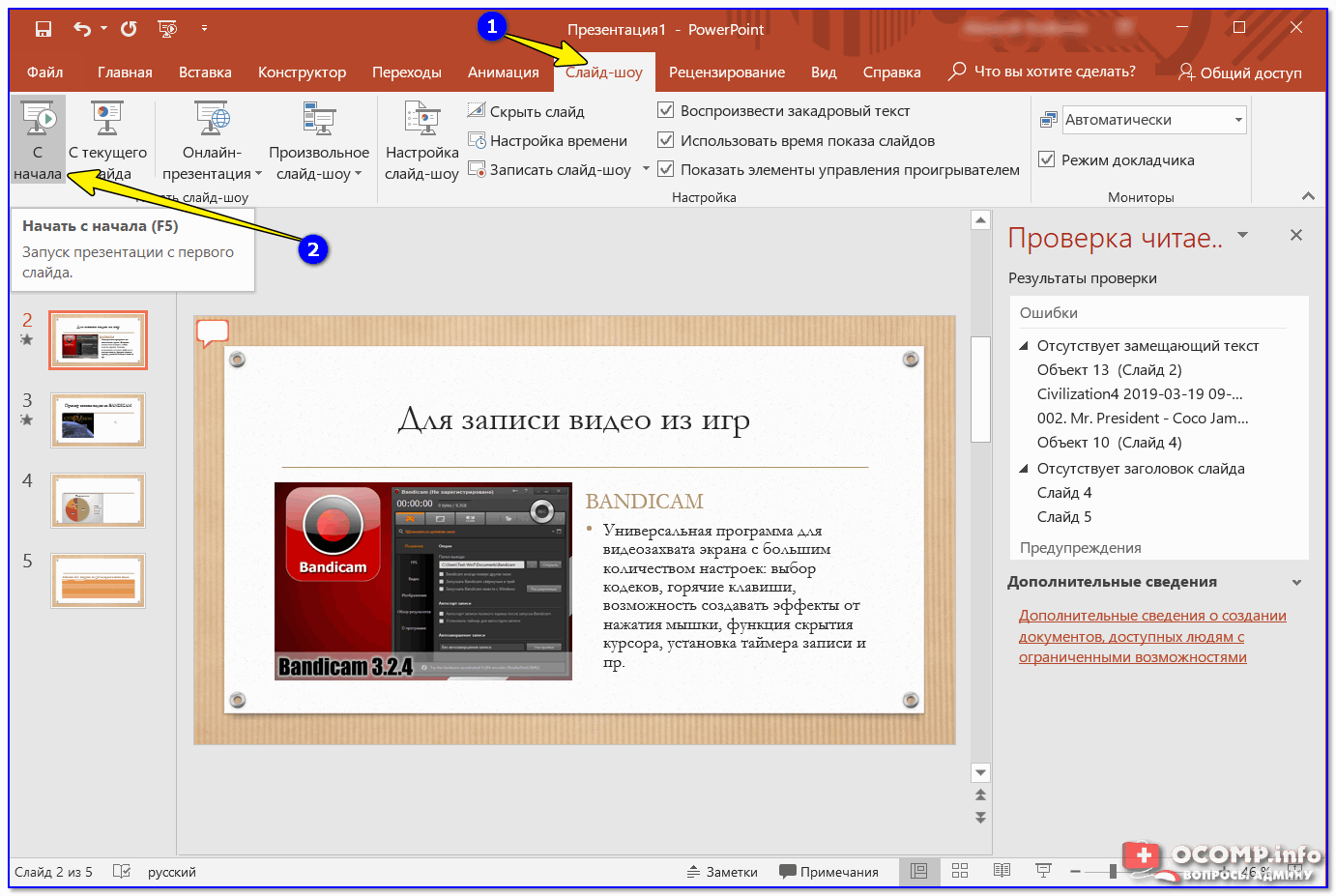Click slide editor scroll down arrow

coord(981,772)
